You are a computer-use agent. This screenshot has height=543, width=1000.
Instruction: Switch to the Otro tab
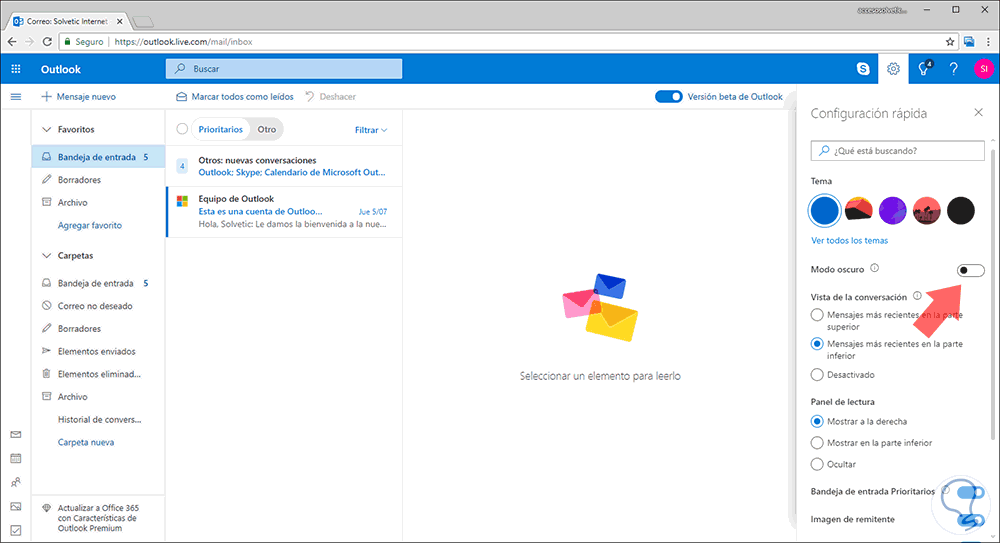pos(267,130)
